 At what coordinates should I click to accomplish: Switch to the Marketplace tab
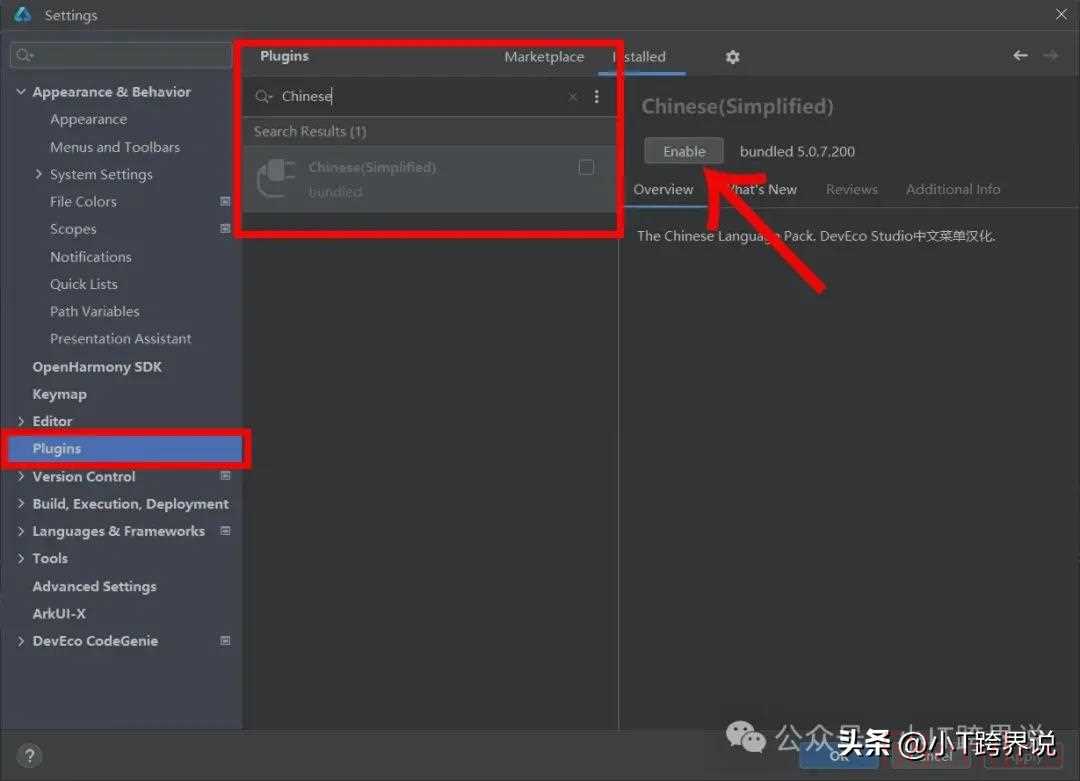(544, 56)
